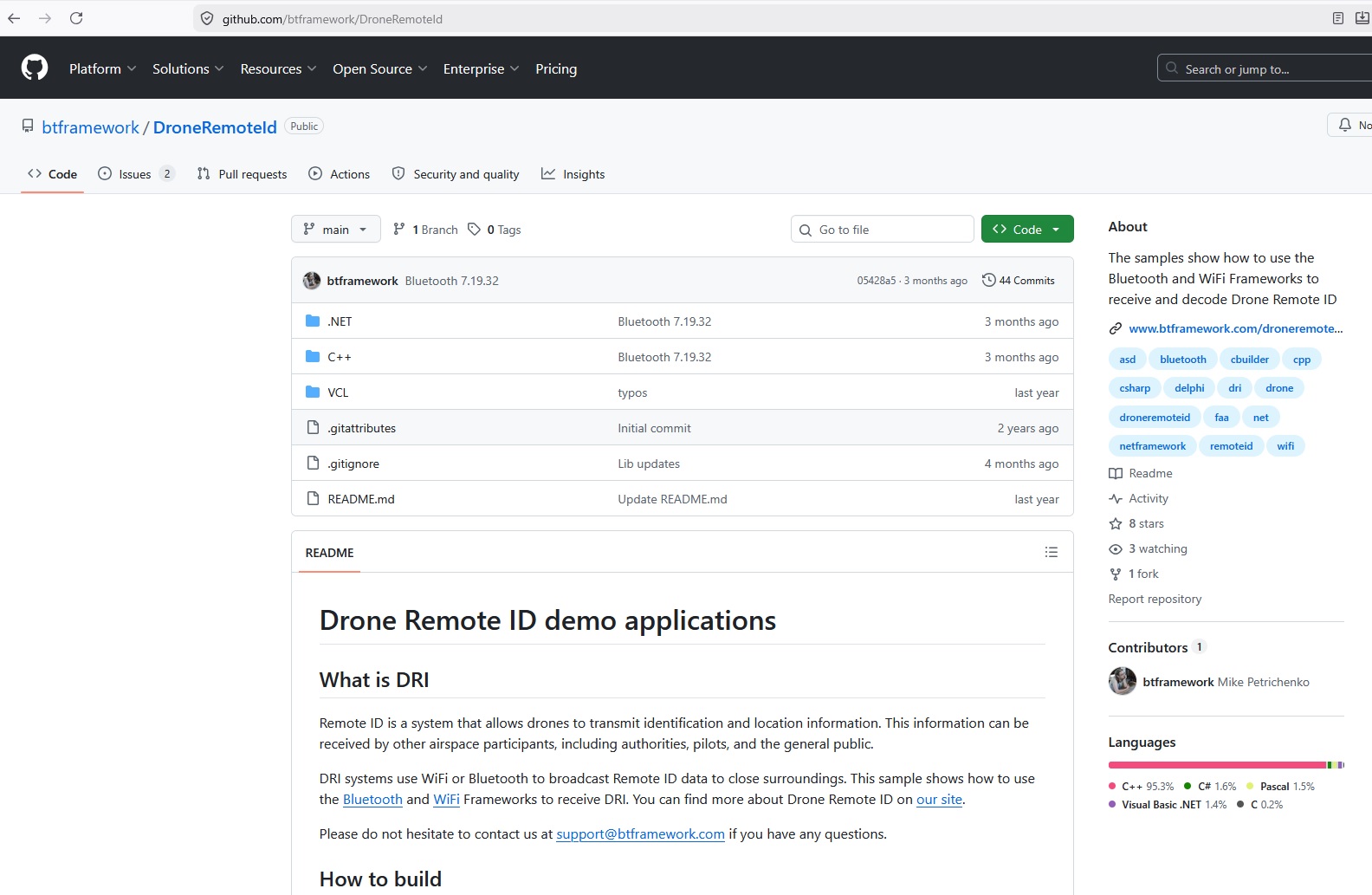
Task: Go back using the browser back arrow
Action: click(x=14, y=18)
